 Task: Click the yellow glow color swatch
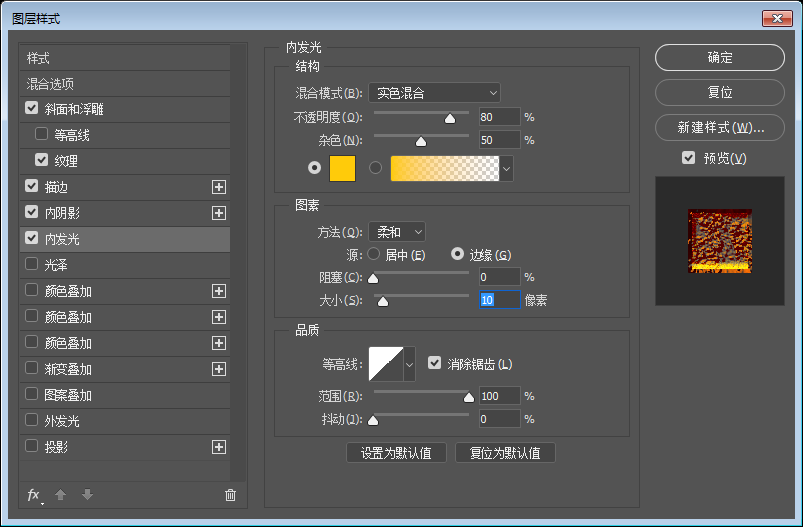coord(343,168)
